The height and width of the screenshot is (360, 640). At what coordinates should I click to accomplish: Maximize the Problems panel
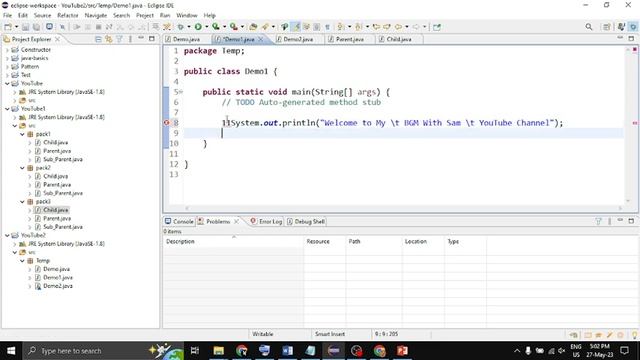(631, 221)
